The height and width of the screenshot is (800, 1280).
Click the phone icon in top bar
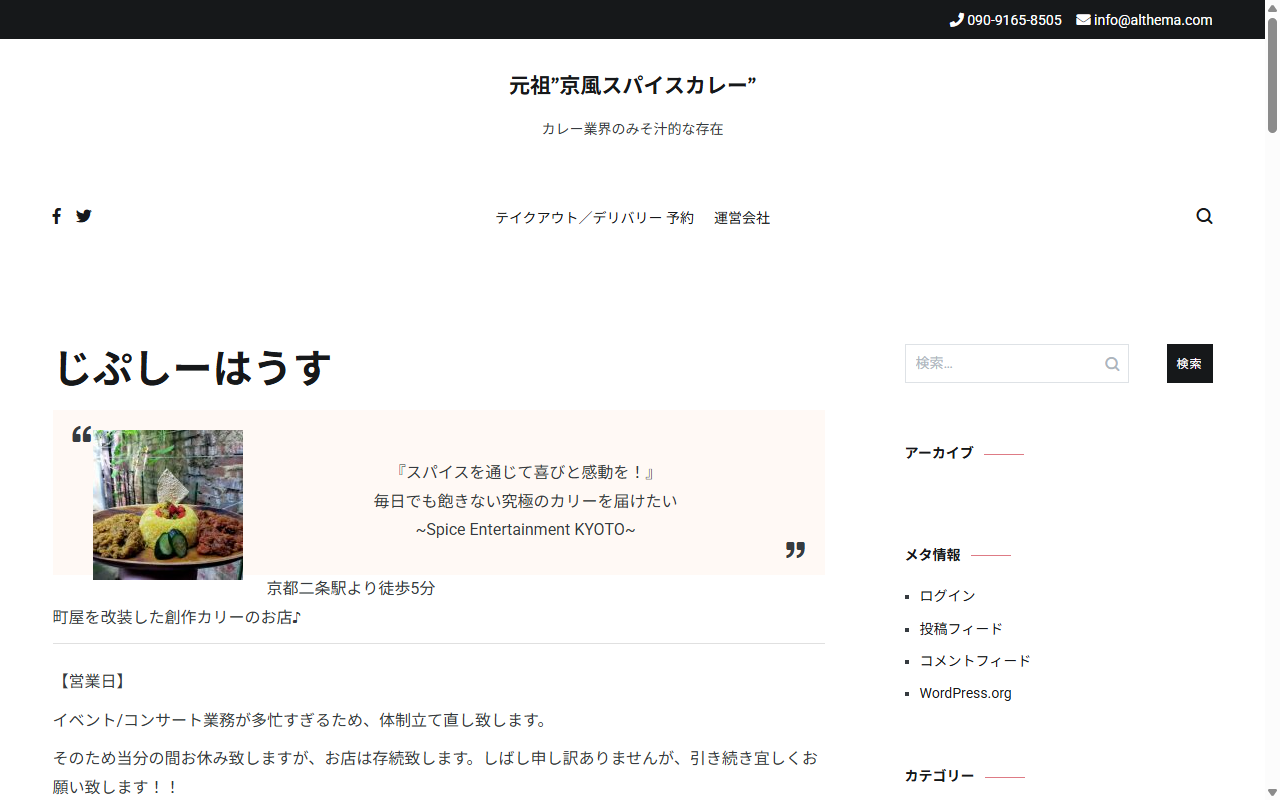coord(956,20)
